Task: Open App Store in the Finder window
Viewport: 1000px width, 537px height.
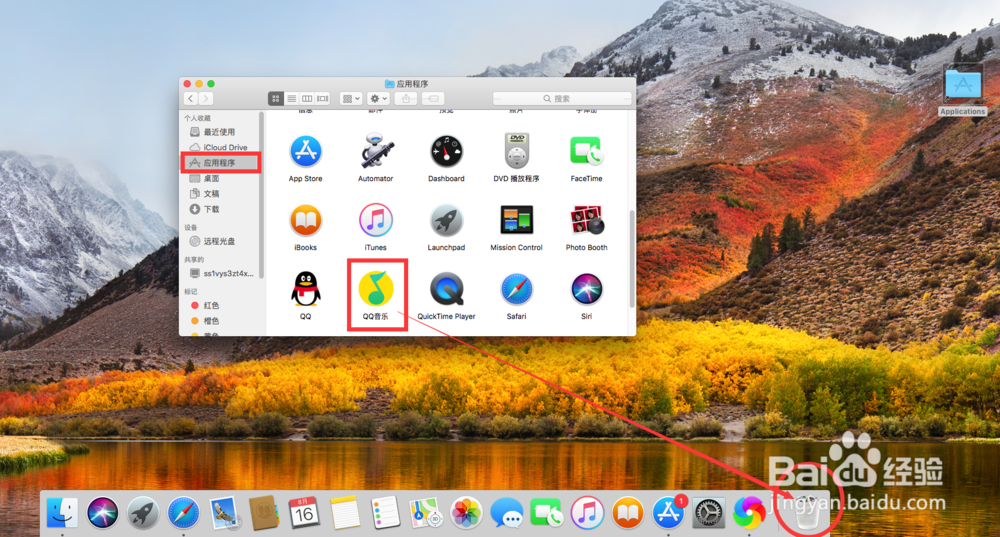Action: click(305, 152)
